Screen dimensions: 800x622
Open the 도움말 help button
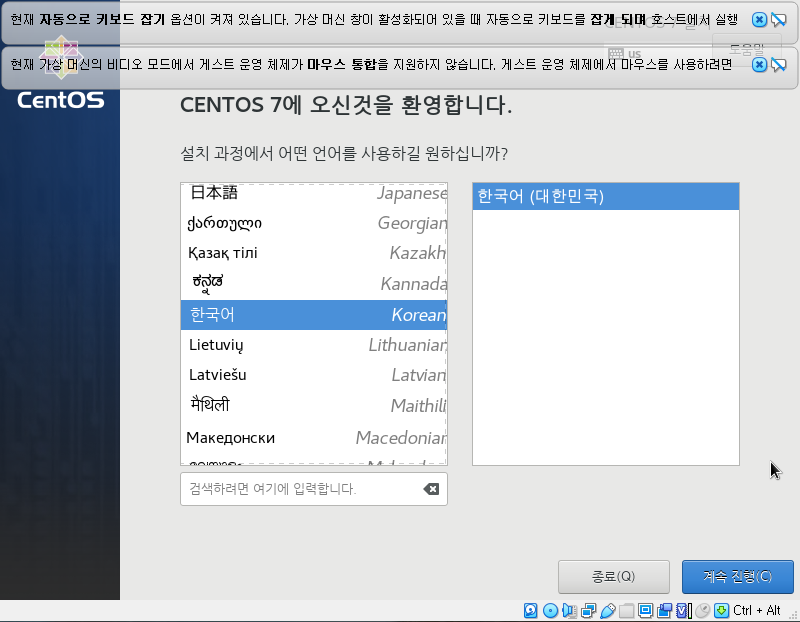(746, 49)
